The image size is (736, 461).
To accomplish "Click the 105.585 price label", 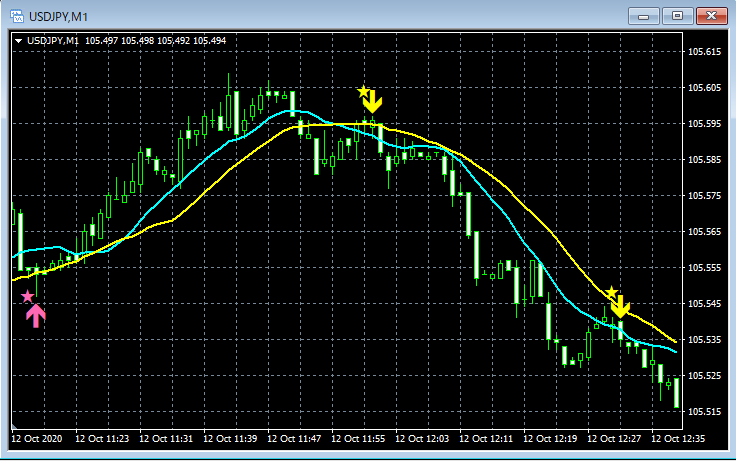I will click(x=704, y=160).
